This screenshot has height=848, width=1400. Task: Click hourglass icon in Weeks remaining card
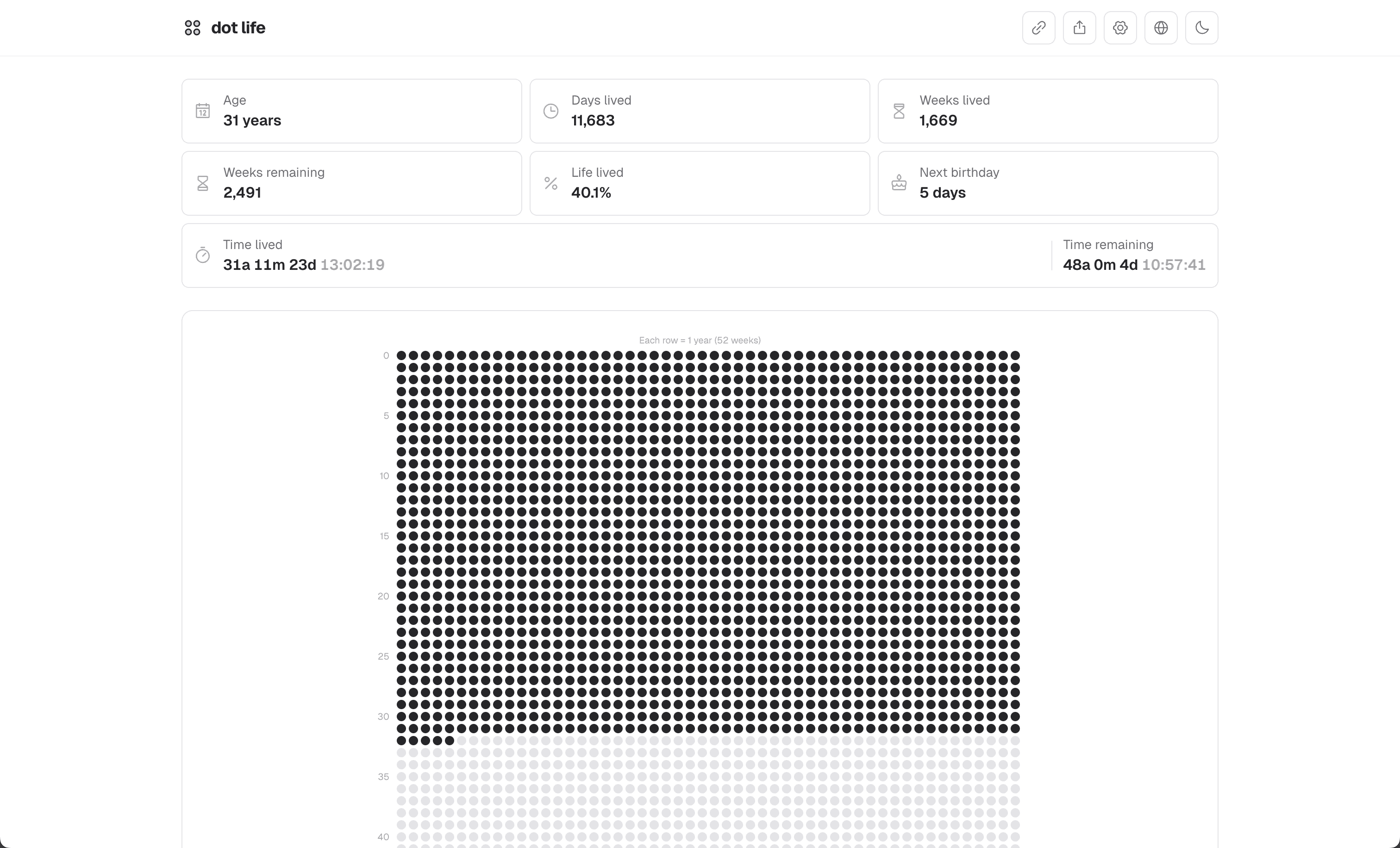[x=203, y=183]
